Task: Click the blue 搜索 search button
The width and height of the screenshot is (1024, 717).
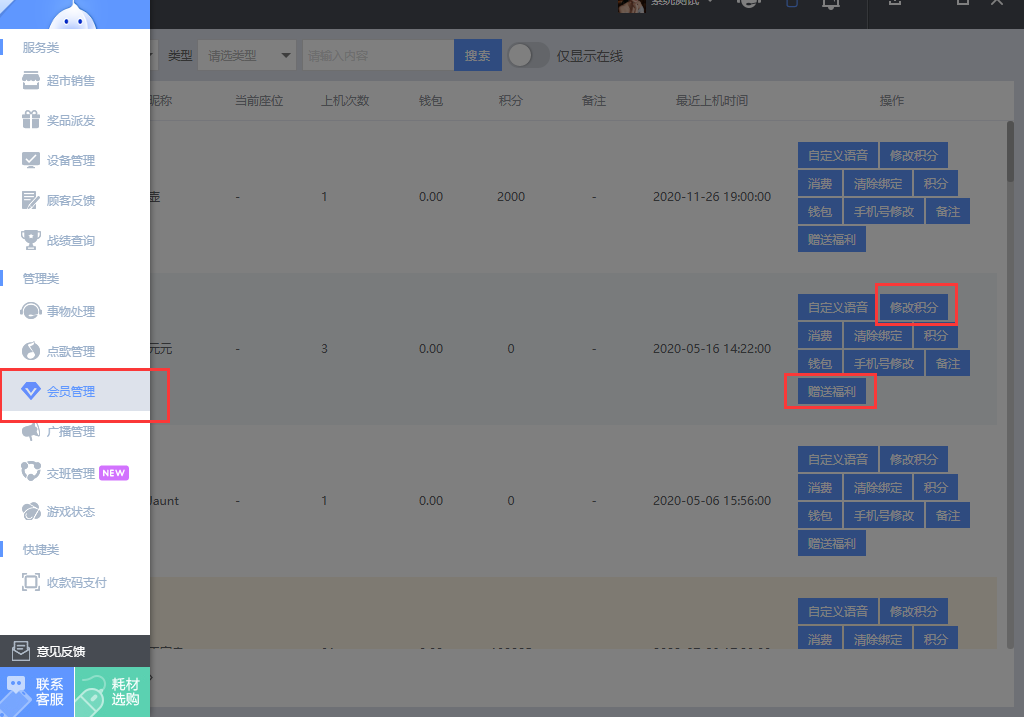Action: (x=477, y=56)
